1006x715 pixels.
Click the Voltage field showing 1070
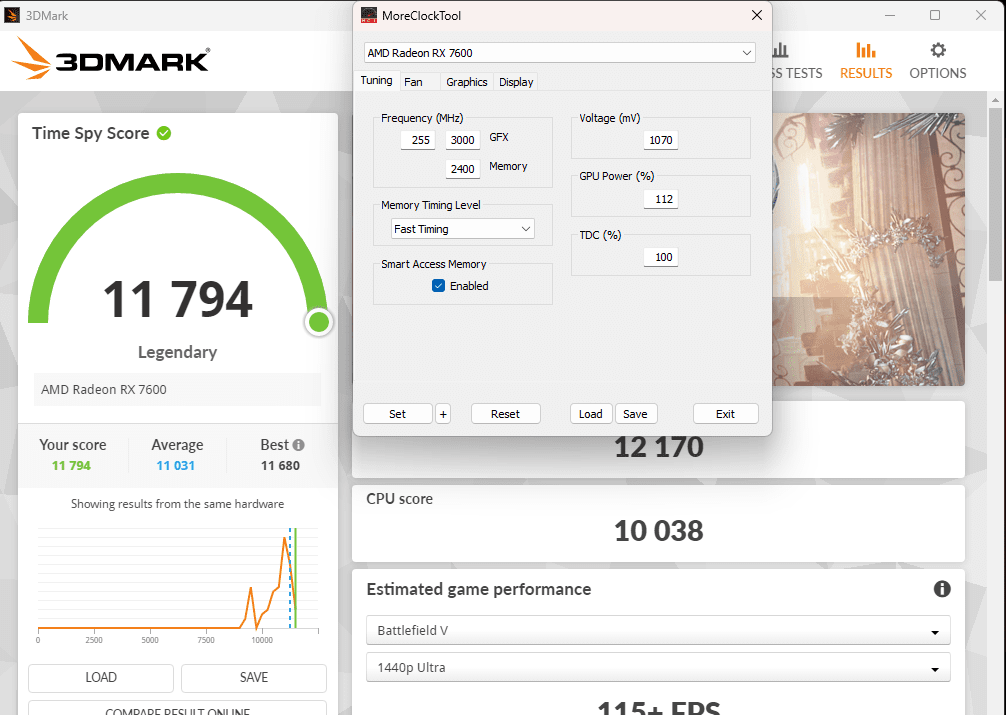coord(660,140)
